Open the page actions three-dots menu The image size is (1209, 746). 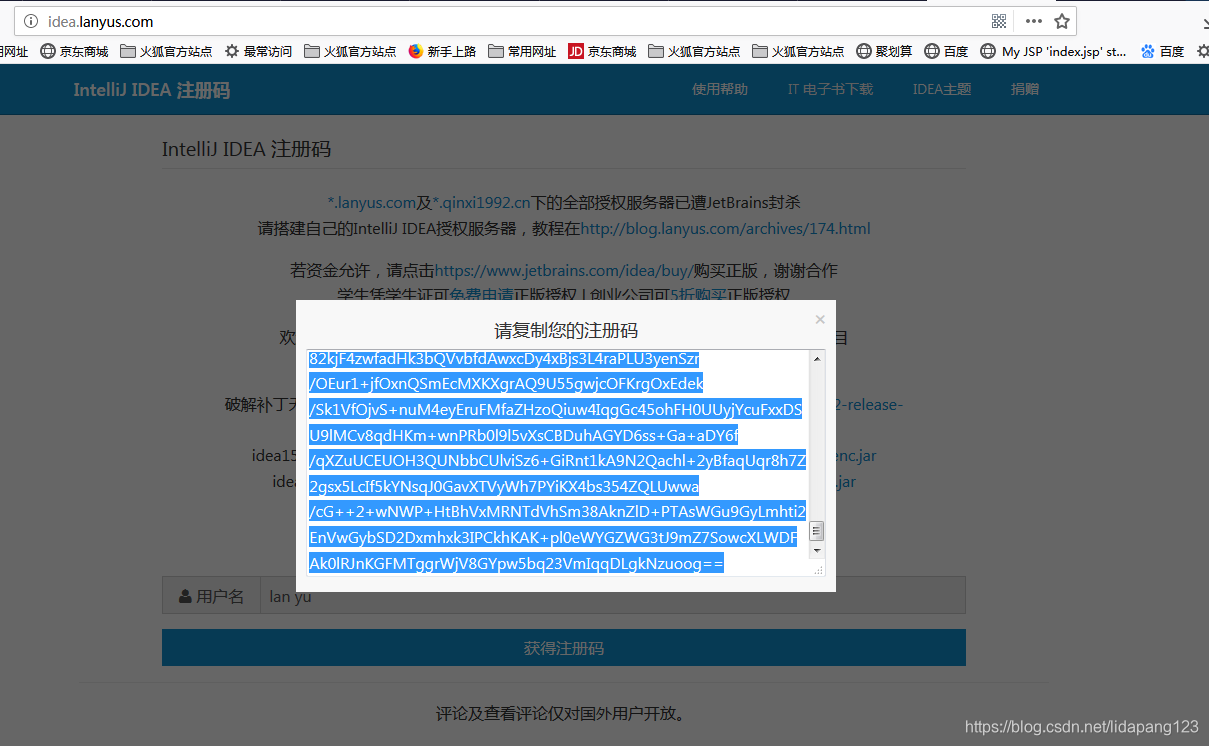1033,21
